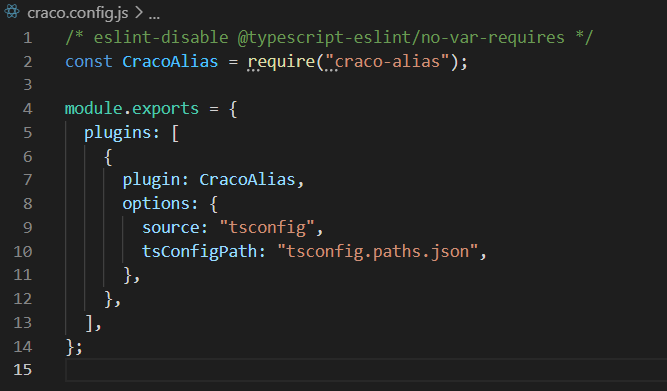Click line number 15 in gutter
The image size is (667, 391).
(23, 370)
